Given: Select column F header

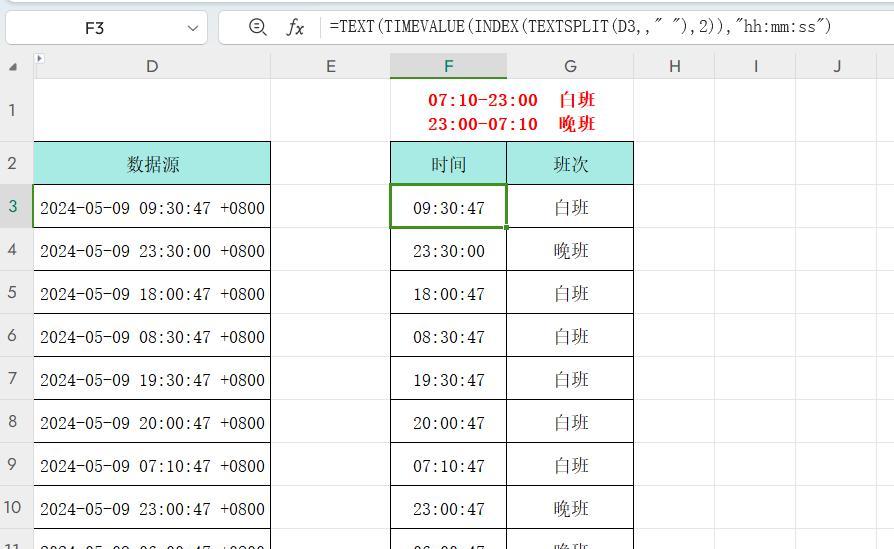Looking at the screenshot, I should click(x=449, y=66).
